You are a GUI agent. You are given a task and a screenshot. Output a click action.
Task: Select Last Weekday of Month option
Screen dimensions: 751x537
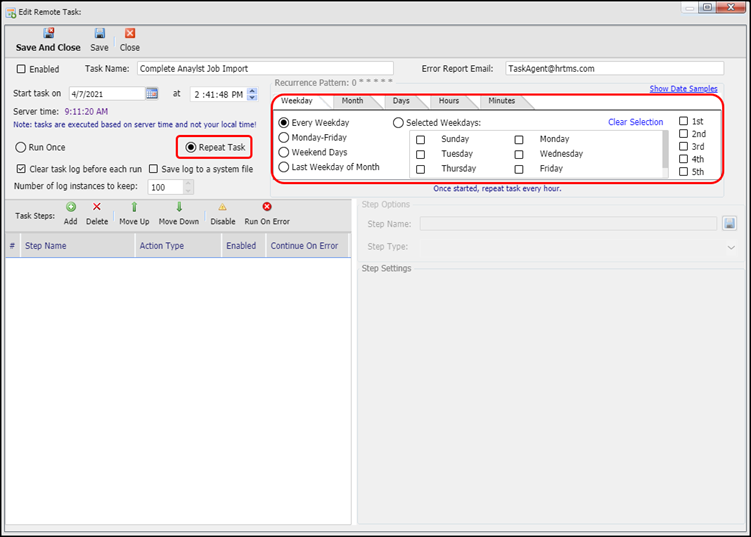284,167
